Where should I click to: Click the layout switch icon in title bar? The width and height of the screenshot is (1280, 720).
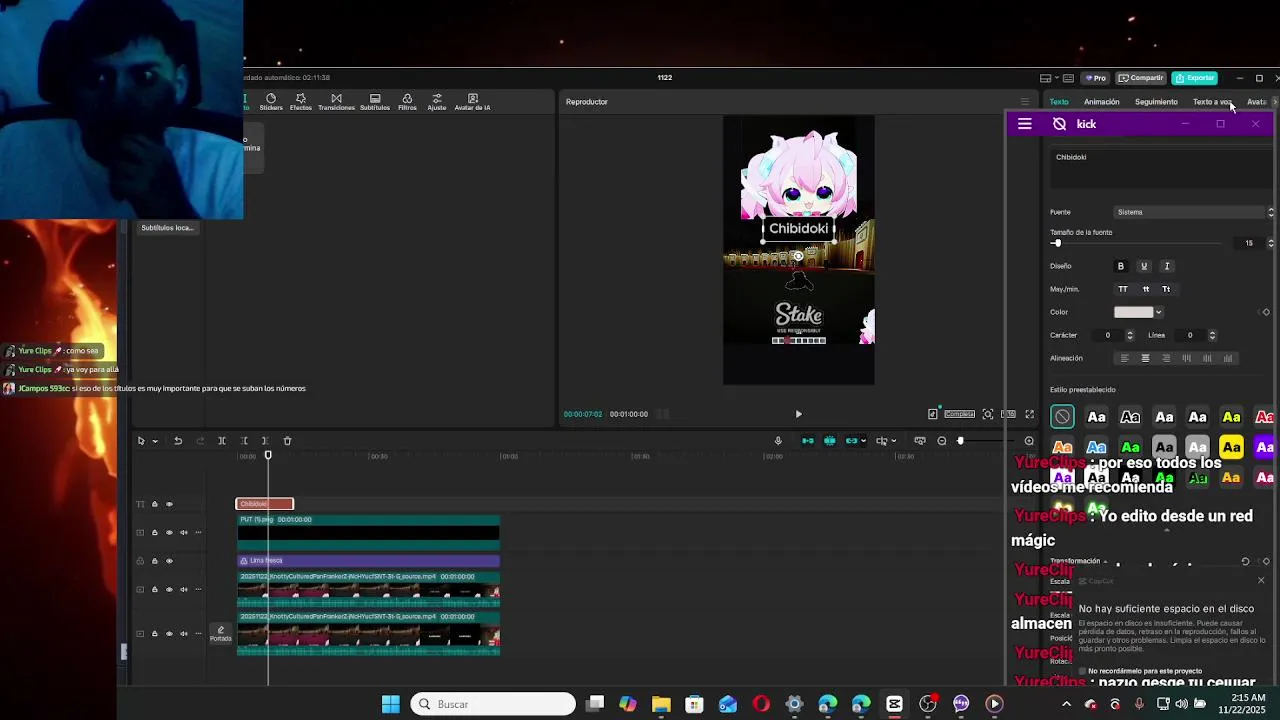[1045, 78]
